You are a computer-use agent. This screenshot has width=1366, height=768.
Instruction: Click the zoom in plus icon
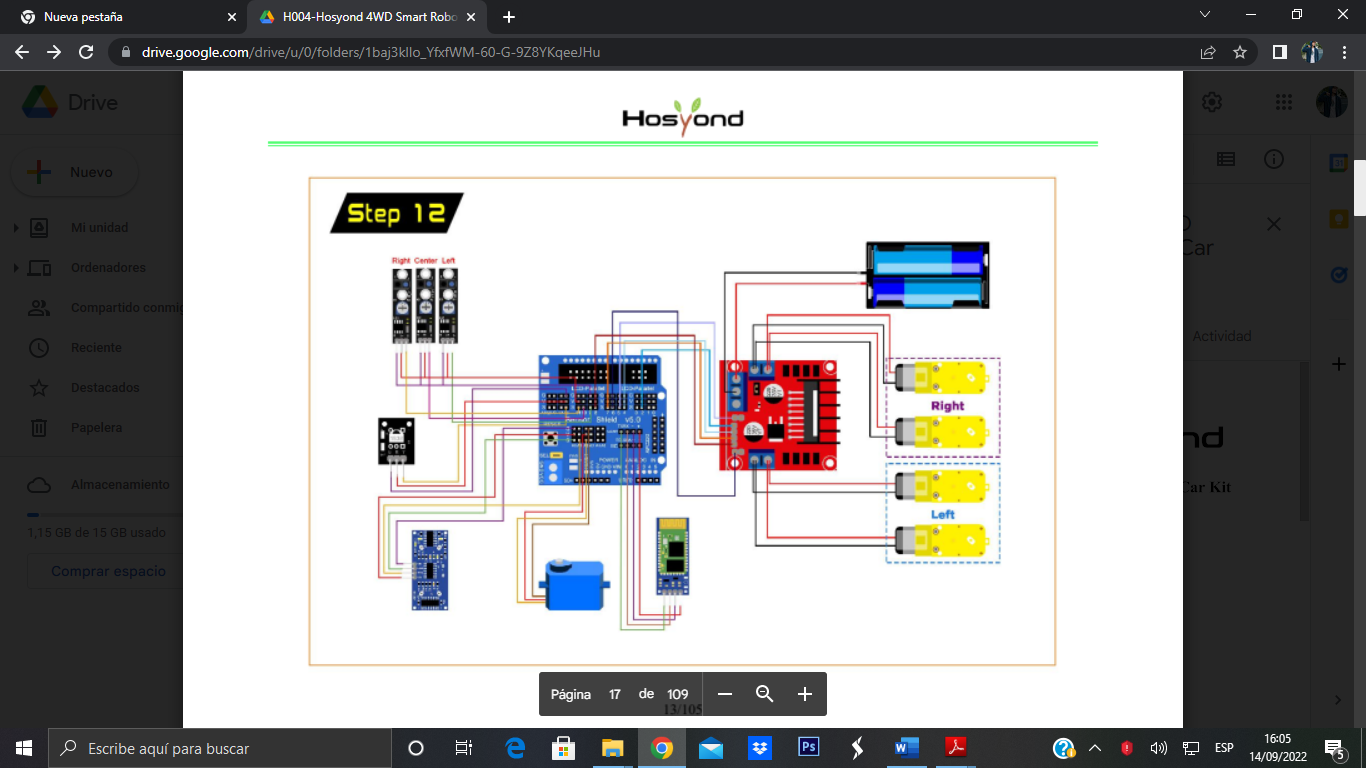804,694
